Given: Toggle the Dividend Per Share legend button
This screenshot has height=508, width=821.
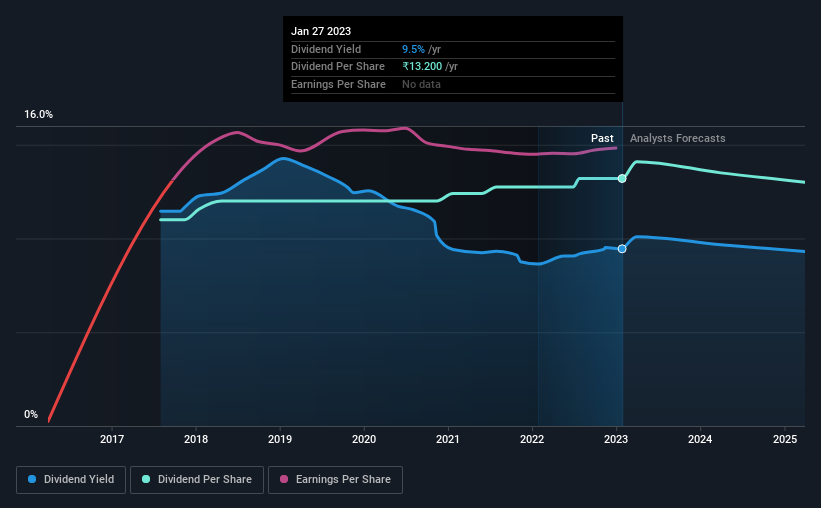Looking at the screenshot, I should pyautogui.click(x=197, y=480).
